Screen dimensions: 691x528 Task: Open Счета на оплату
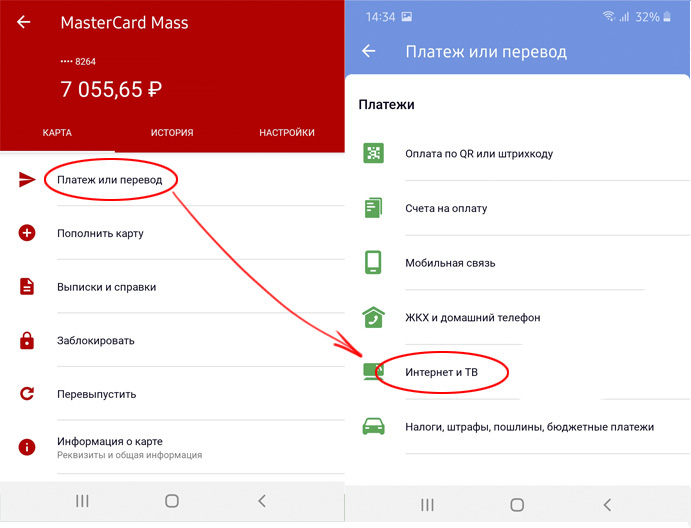[x=518, y=208]
